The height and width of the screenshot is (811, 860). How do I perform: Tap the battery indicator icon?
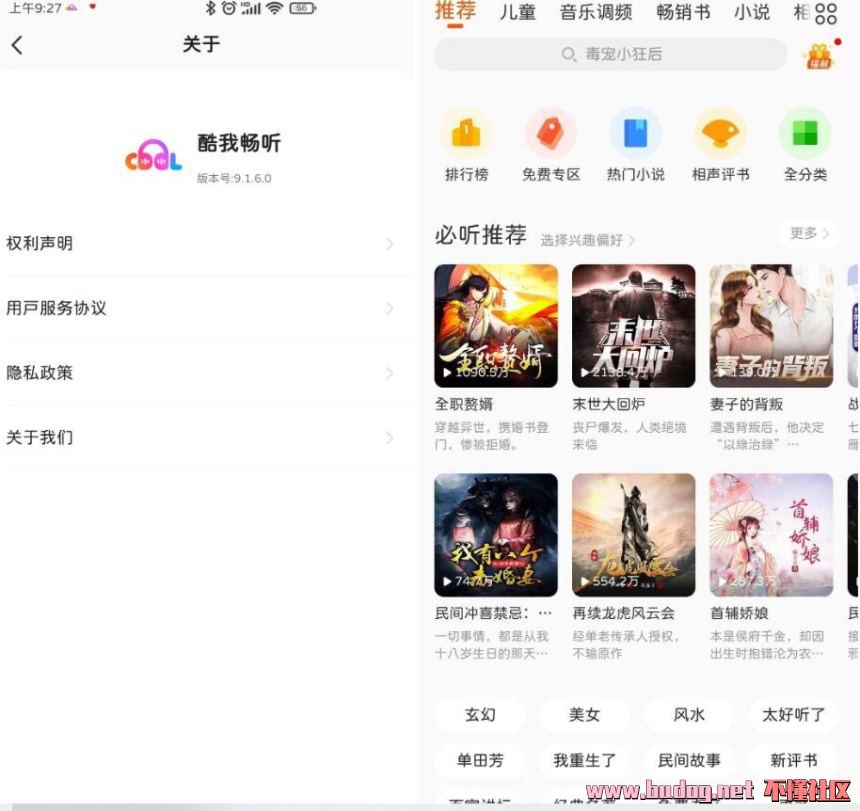(x=302, y=8)
